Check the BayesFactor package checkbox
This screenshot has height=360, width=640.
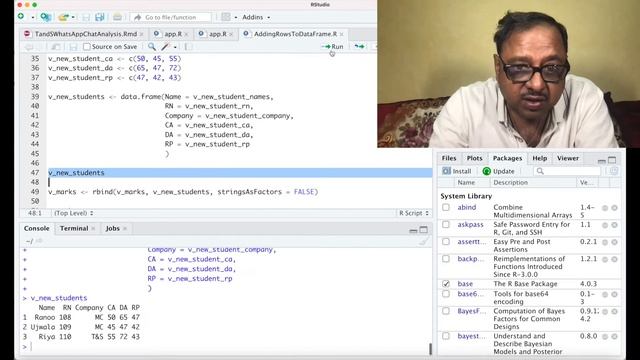point(446,311)
